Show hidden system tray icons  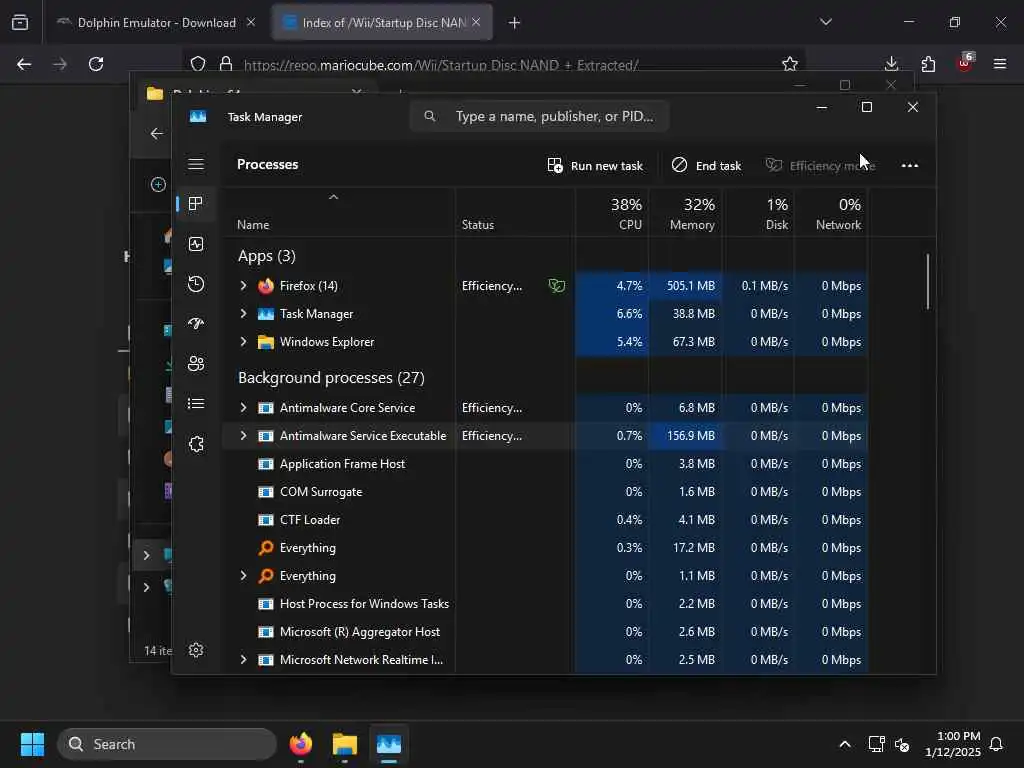[844, 744]
